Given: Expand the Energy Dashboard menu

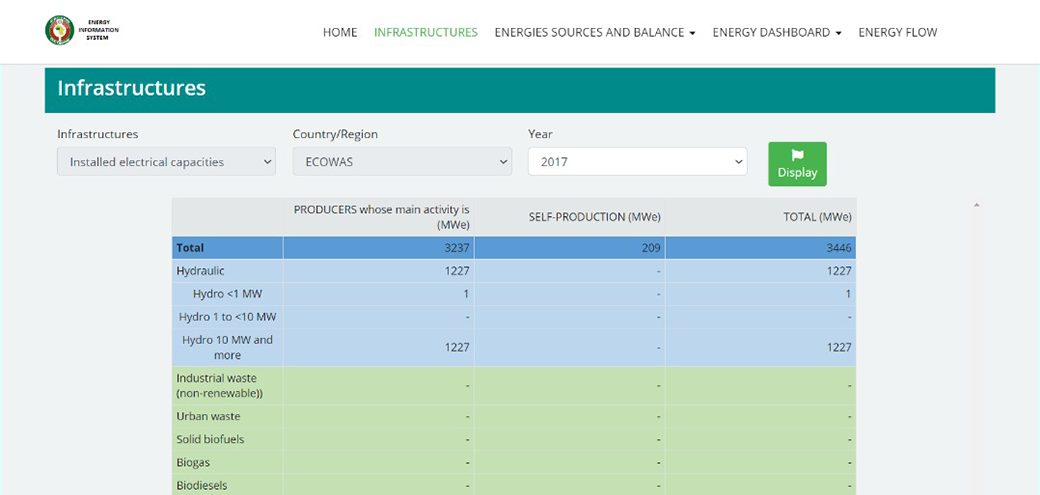Looking at the screenshot, I should [777, 32].
